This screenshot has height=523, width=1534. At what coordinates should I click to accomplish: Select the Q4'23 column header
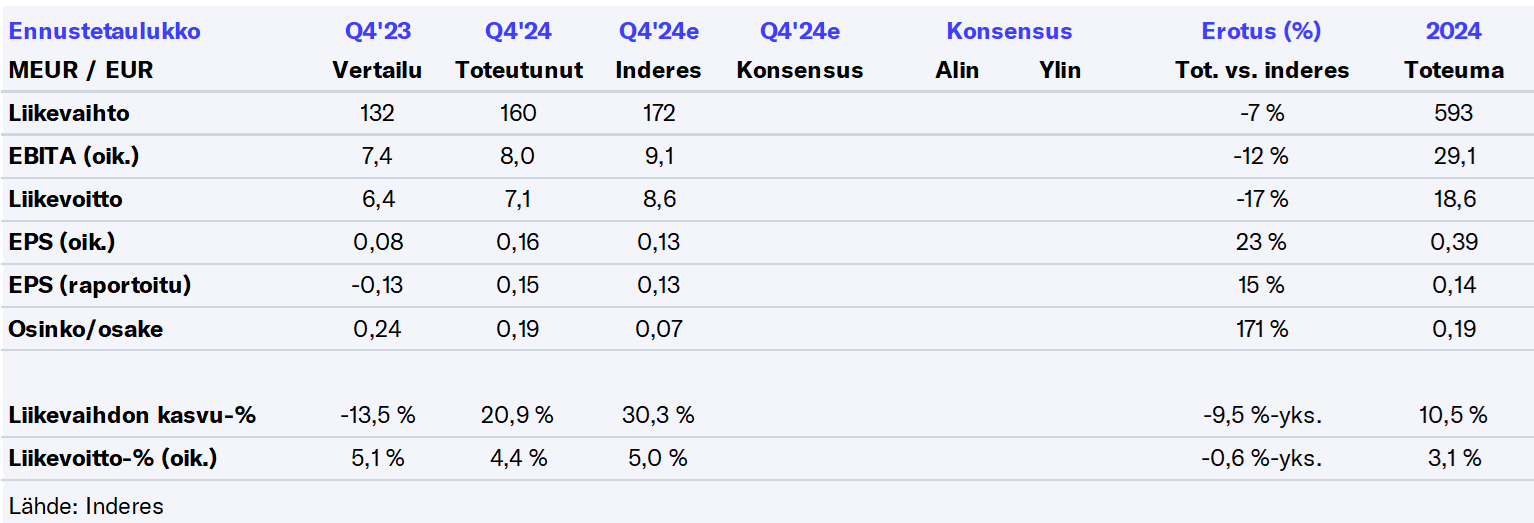[x=377, y=31]
